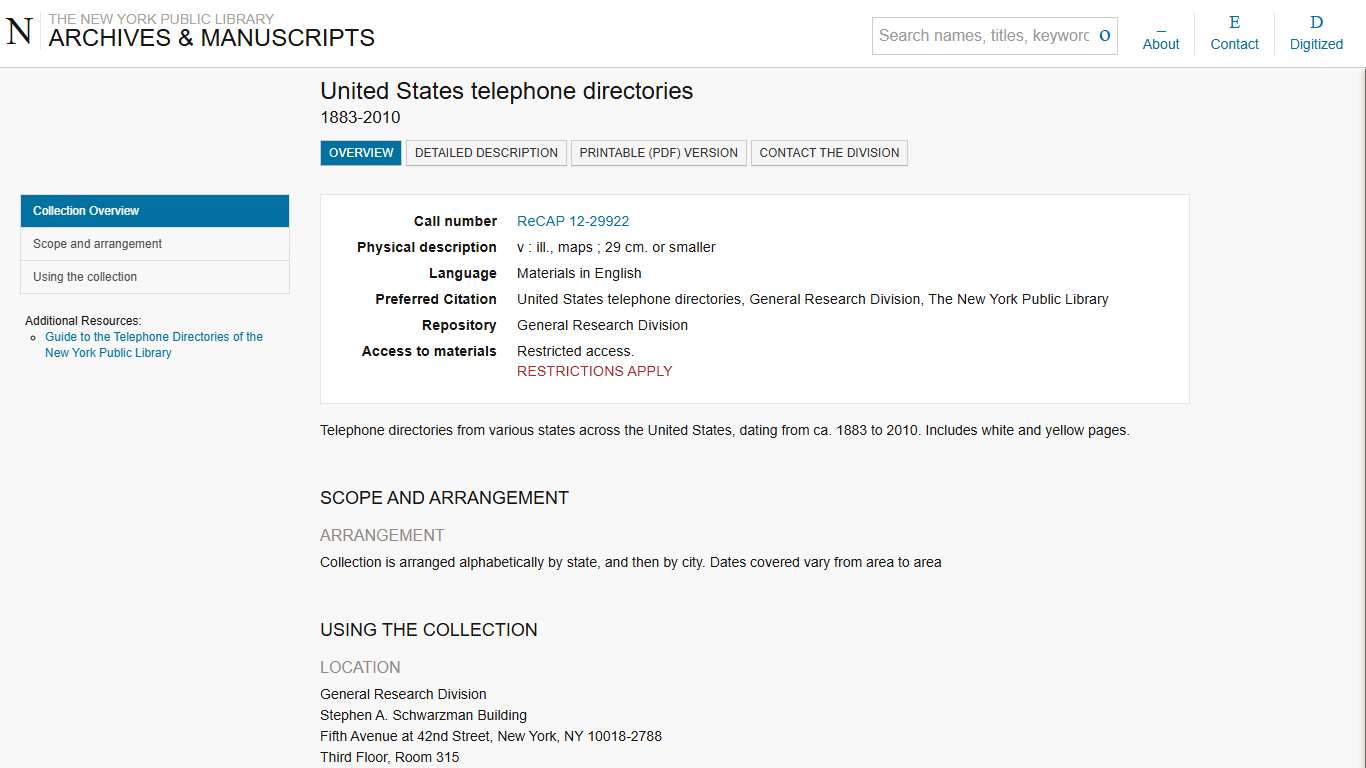Viewport: 1366px width, 768px height.
Task: Open the ReCAP 12-29922 call number link
Action: click(x=572, y=221)
